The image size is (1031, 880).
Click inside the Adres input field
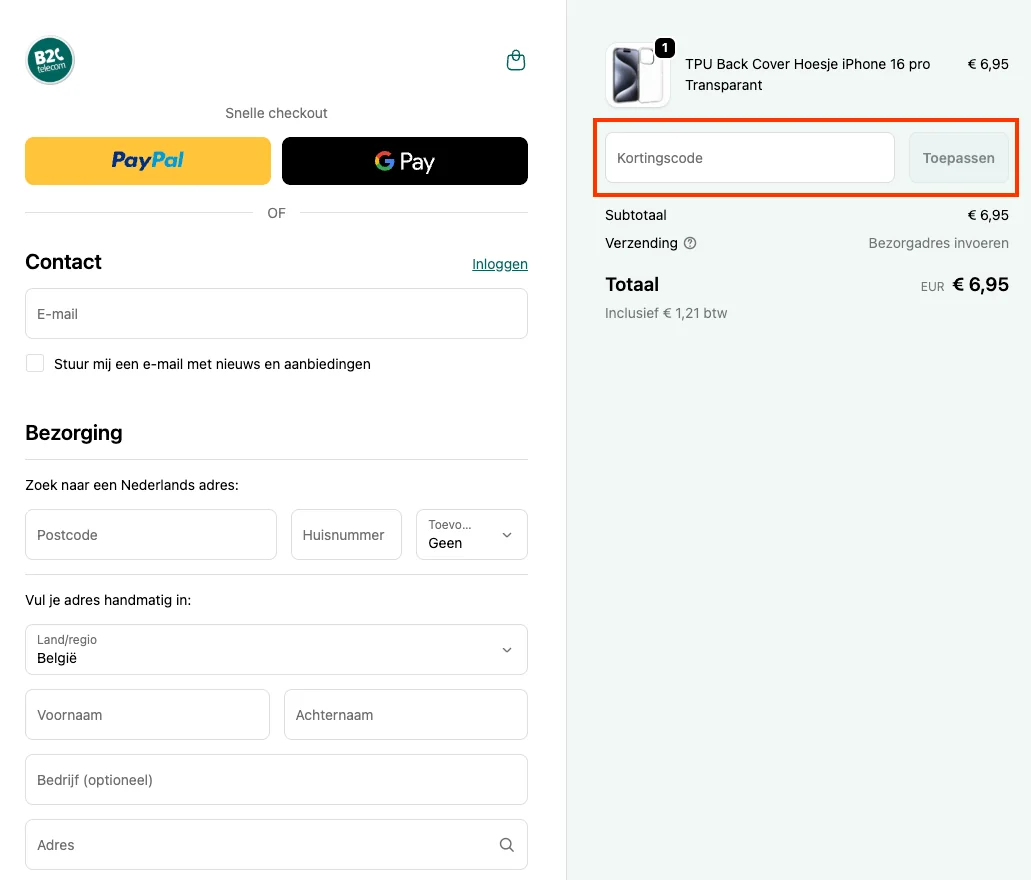tap(260, 845)
